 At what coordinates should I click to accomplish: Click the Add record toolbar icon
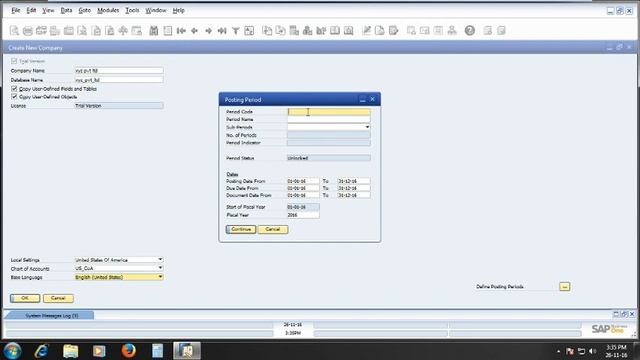point(167,31)
